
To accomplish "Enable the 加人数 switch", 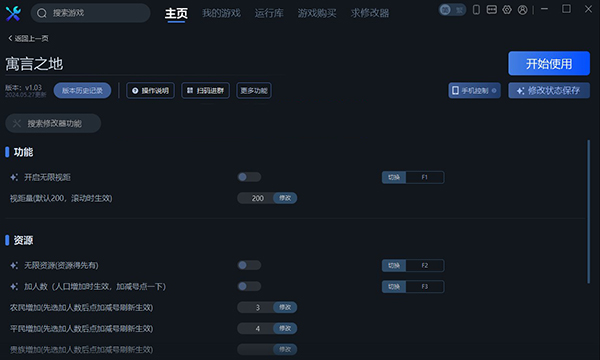I will [249, 286].
